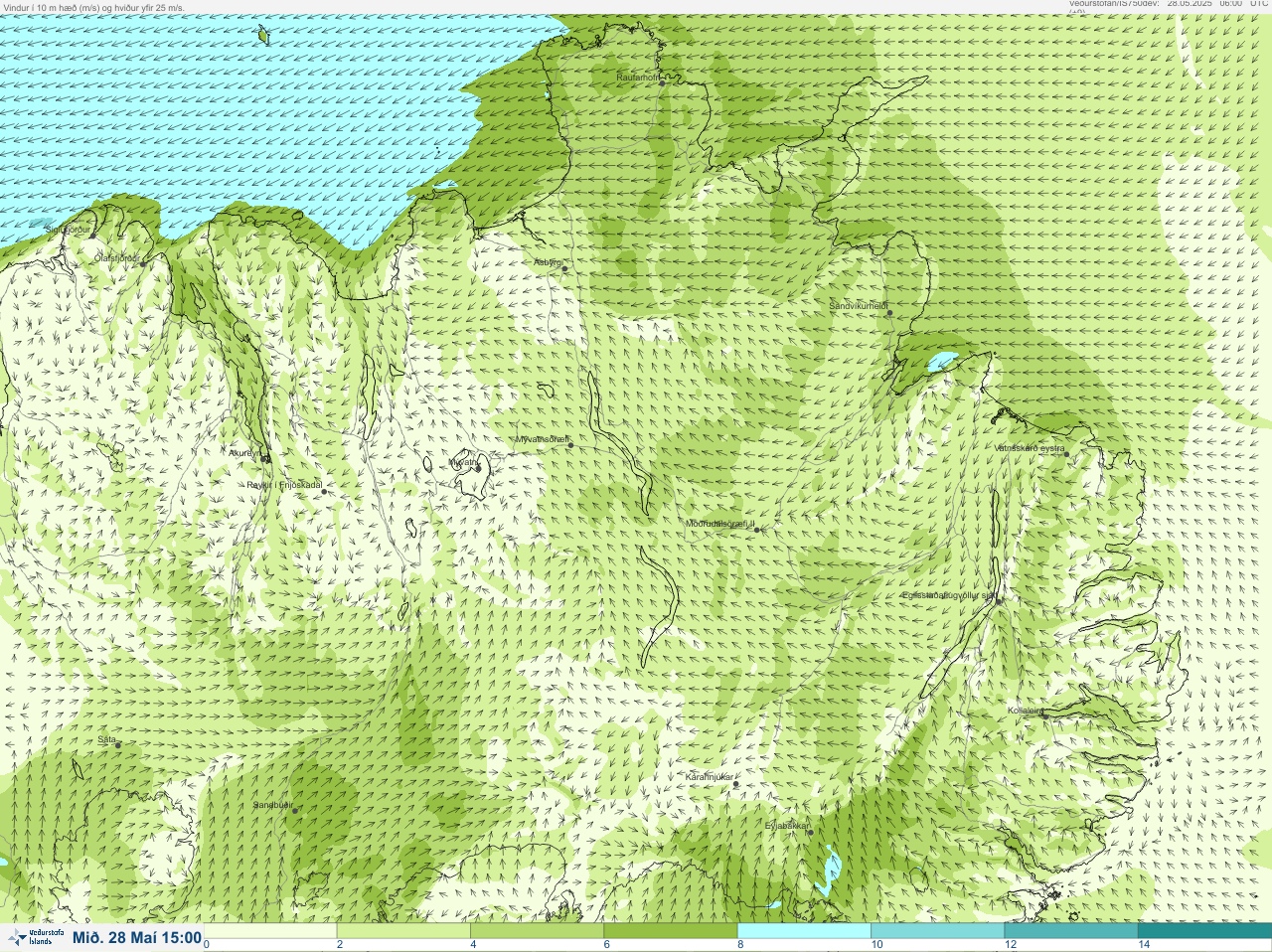
Task: Click the wind map title text
Action: 94,7
